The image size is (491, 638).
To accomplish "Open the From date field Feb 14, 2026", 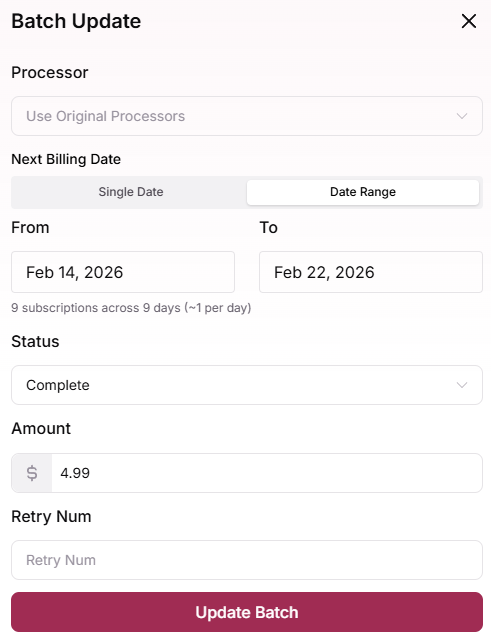I will pos(123,272).
